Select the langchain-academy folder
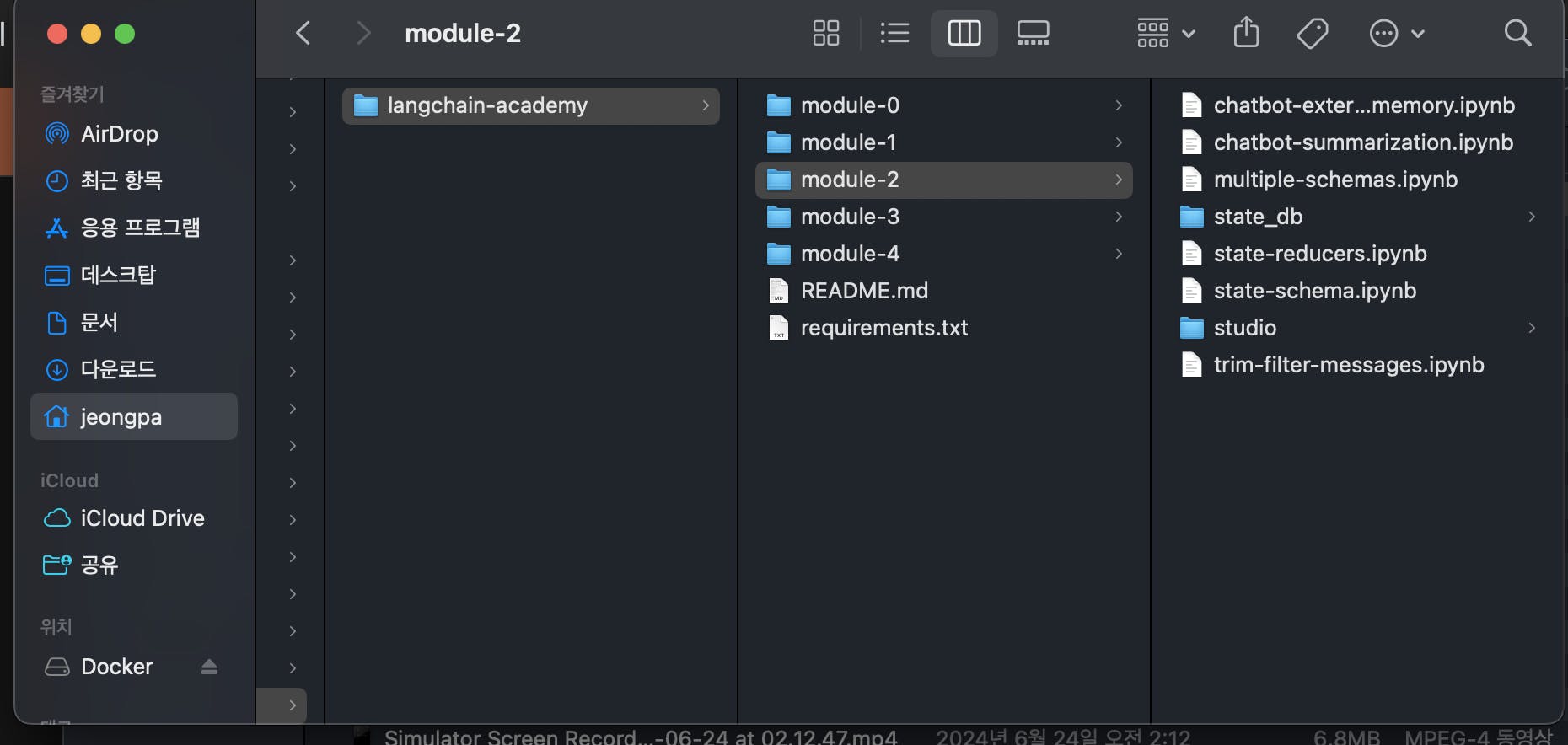The height and width of the screenshot is (745, 1568). (487, 105)
